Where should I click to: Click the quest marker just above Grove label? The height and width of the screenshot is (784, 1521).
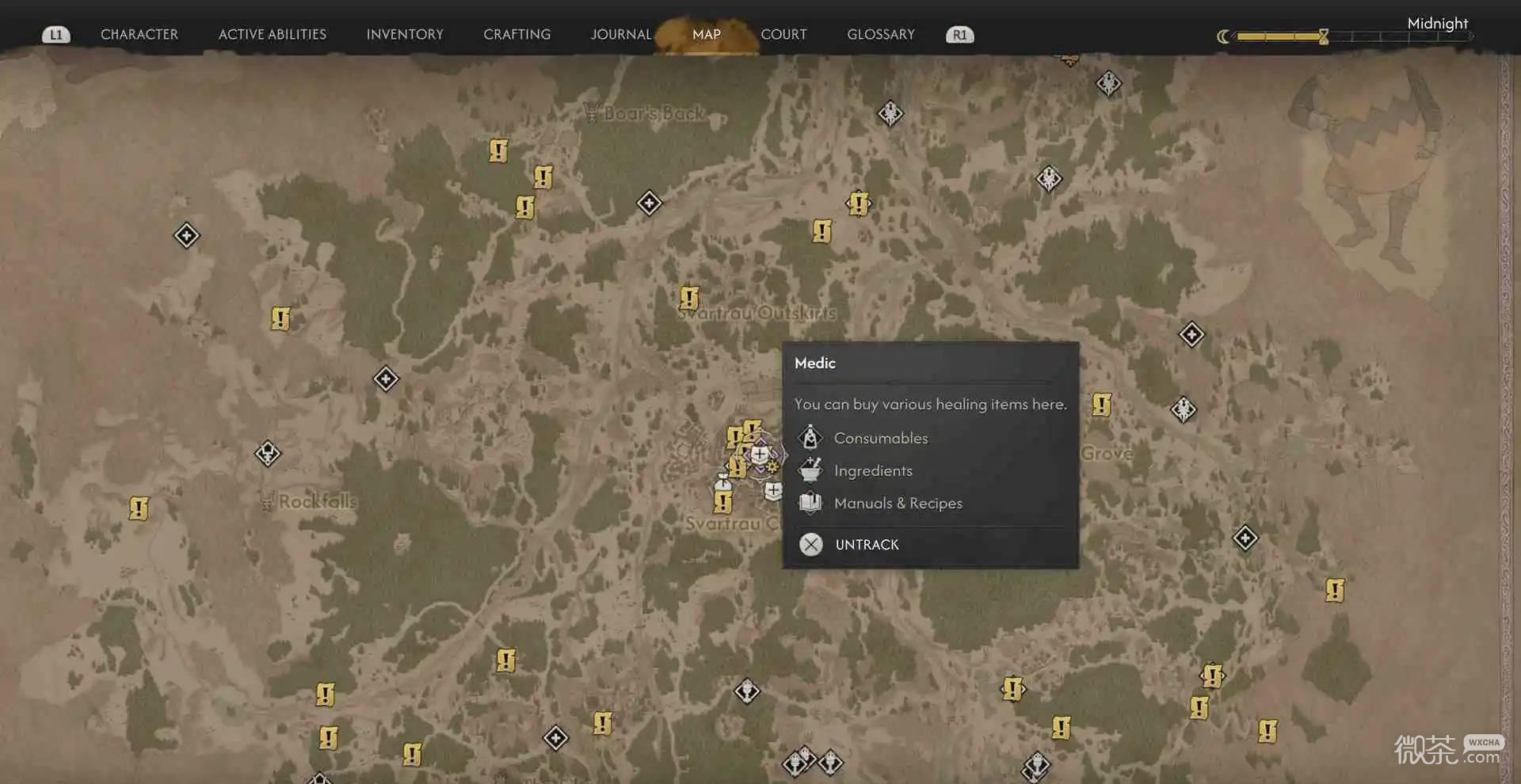click(x=1101, y=405)
